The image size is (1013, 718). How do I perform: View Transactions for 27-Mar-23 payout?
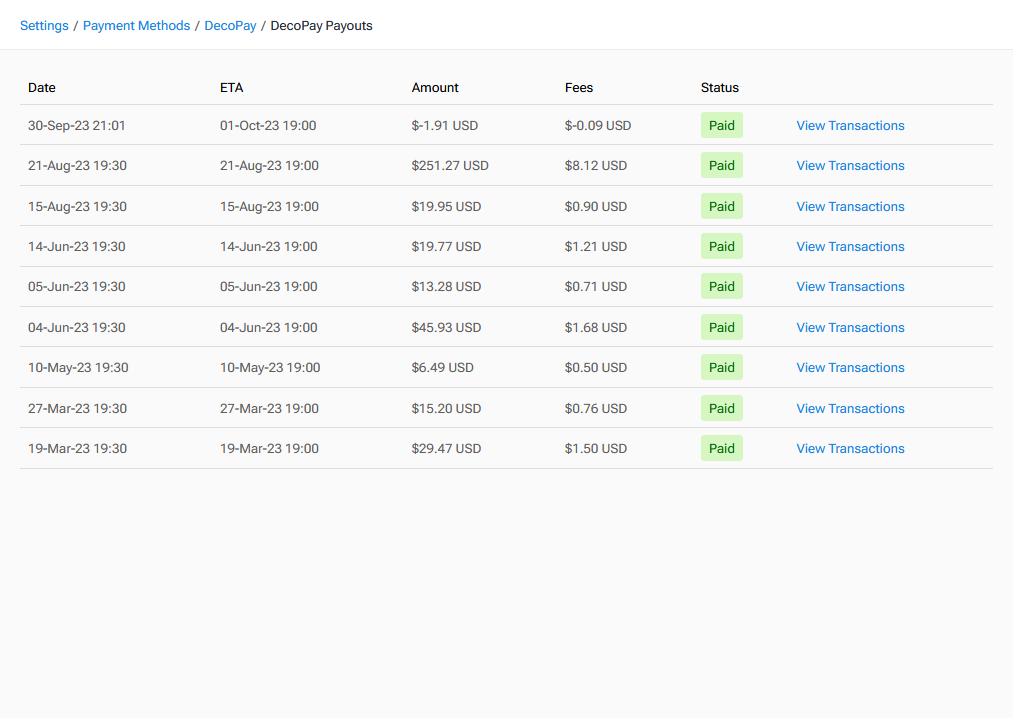coord(850,408)
